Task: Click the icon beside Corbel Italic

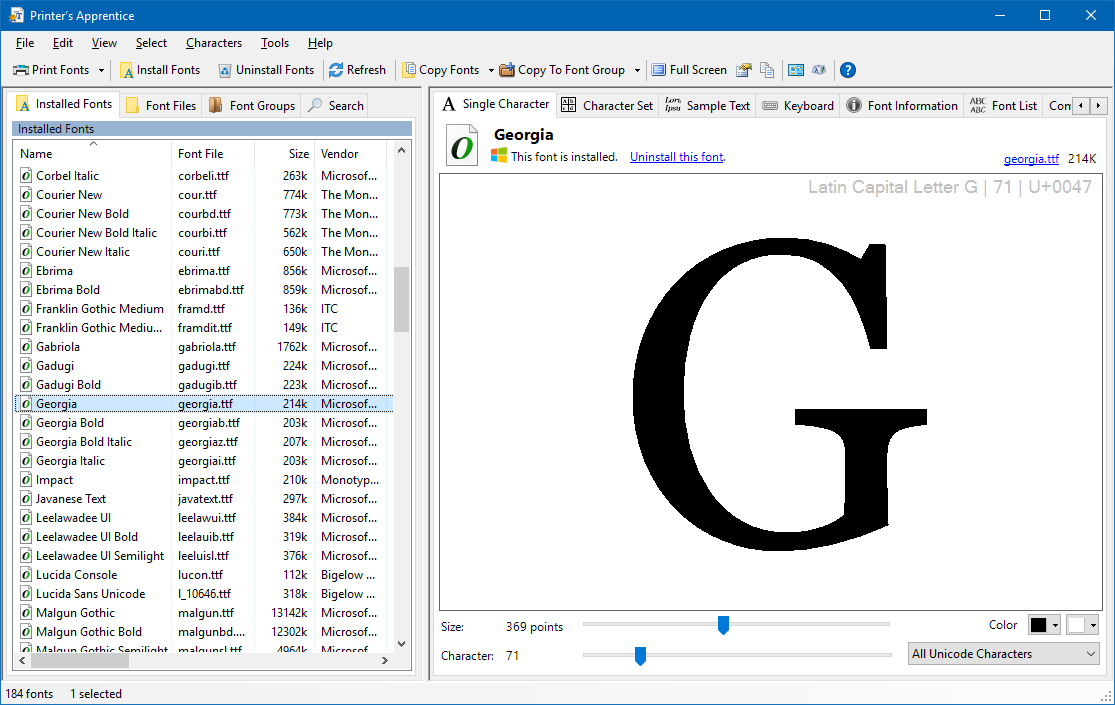Action: tap(26, 176)
